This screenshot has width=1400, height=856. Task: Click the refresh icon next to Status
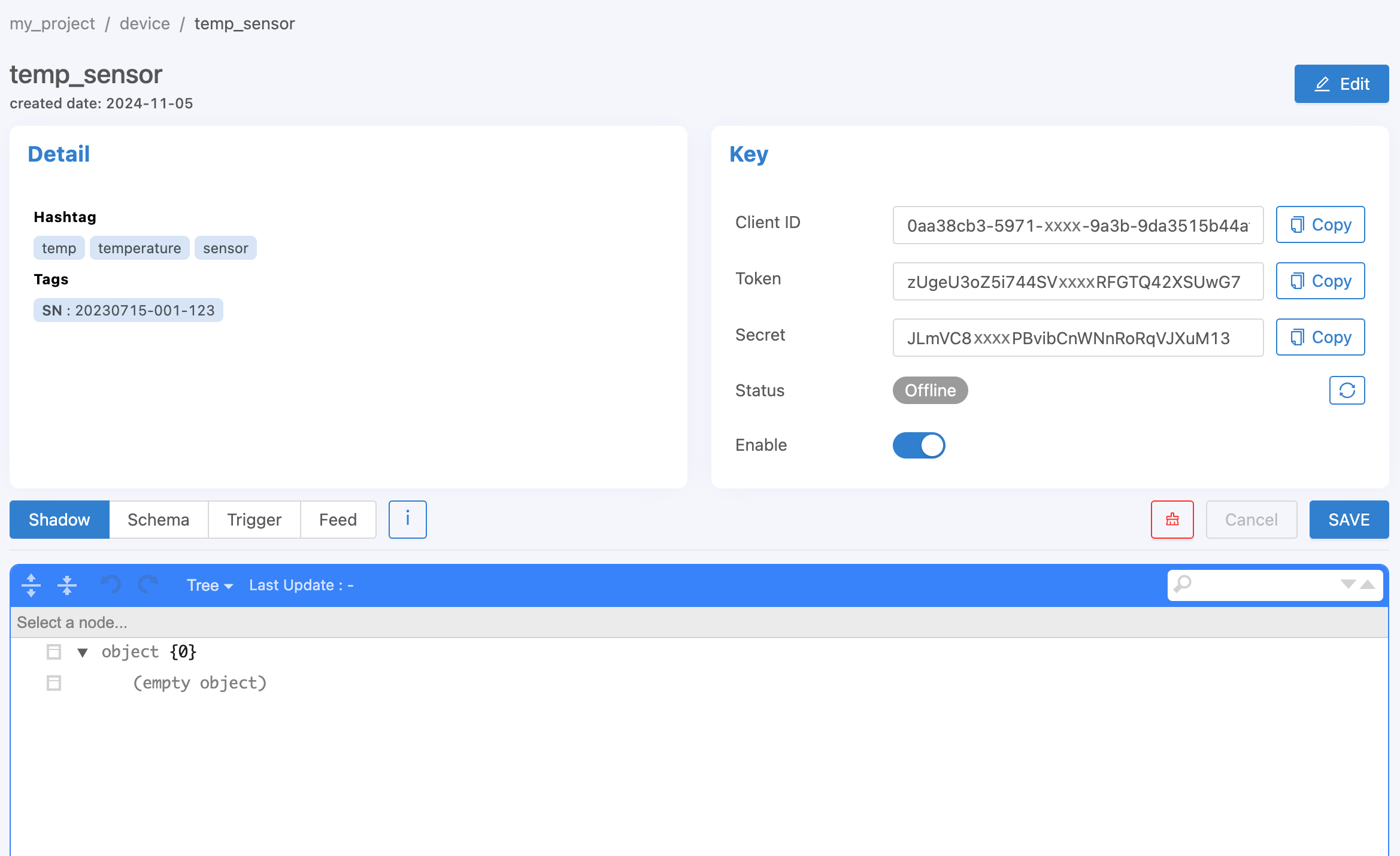(1347, 390)
